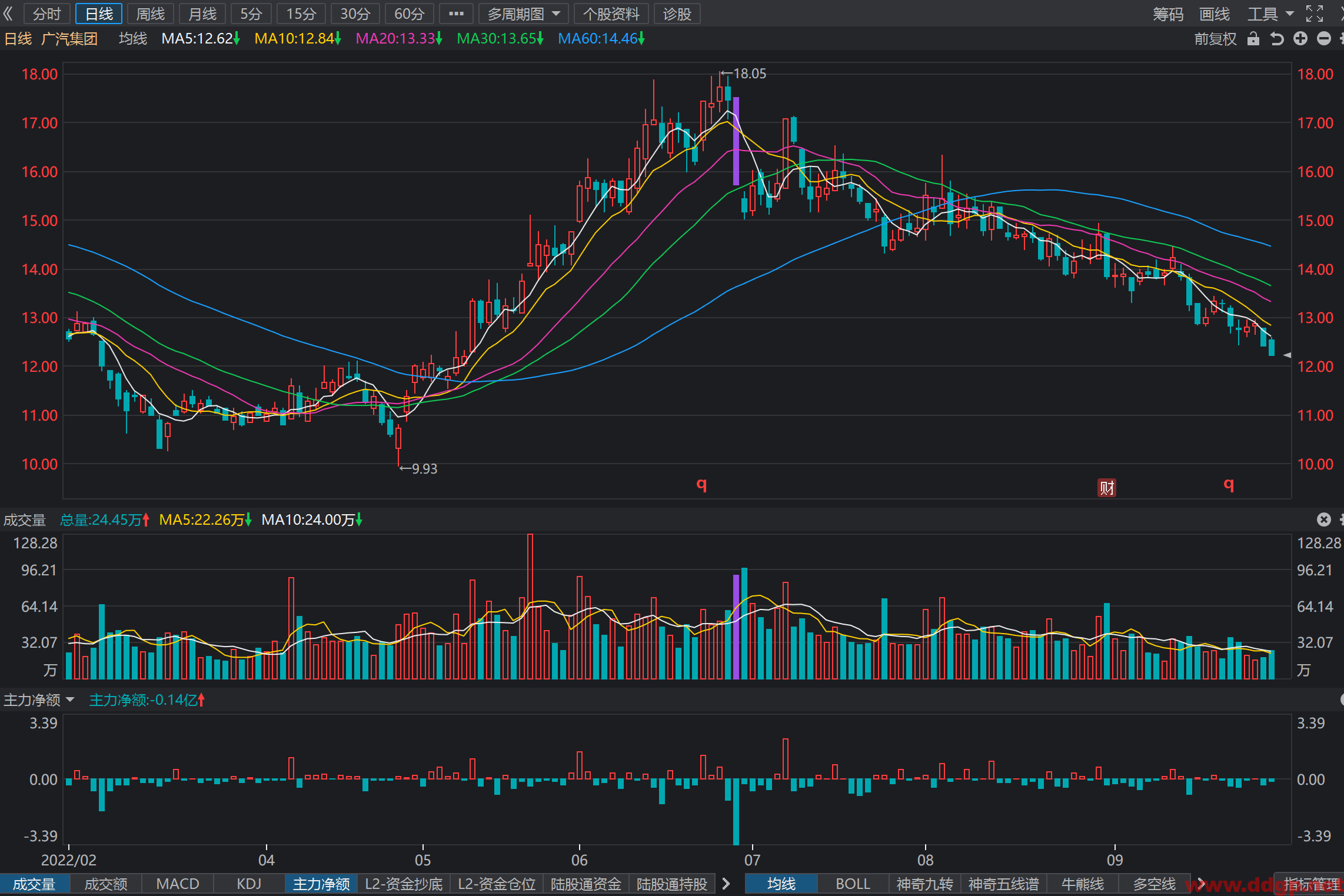Select the L2-资金抄底 tab
The image size is (1344, 896).
coord(404,884)
